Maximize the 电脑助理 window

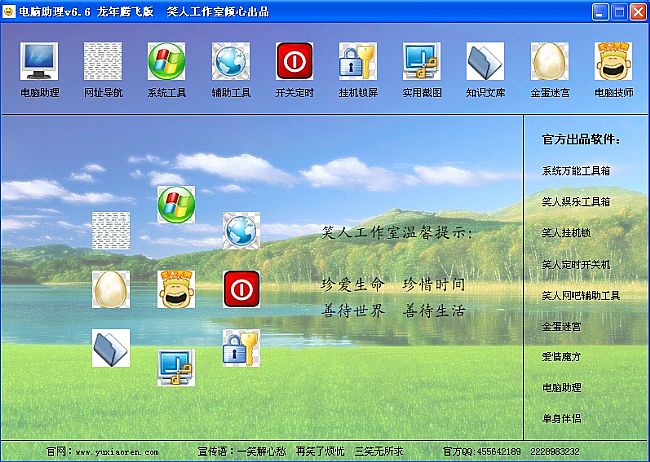click(619, 12)
